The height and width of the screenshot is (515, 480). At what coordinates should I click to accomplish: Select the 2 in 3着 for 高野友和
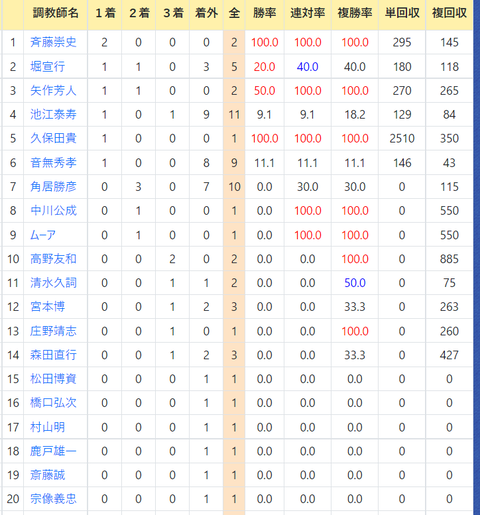pos(172,259)
